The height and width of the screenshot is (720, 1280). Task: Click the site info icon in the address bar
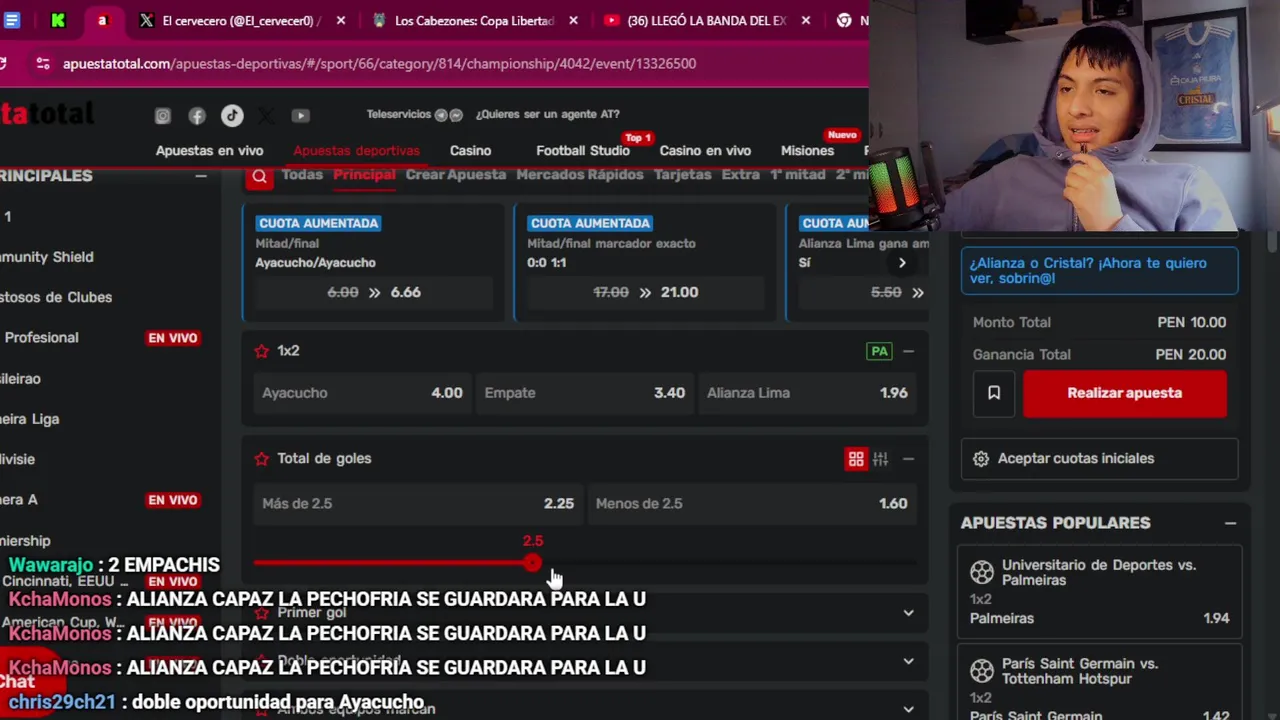tap(42, 63)
